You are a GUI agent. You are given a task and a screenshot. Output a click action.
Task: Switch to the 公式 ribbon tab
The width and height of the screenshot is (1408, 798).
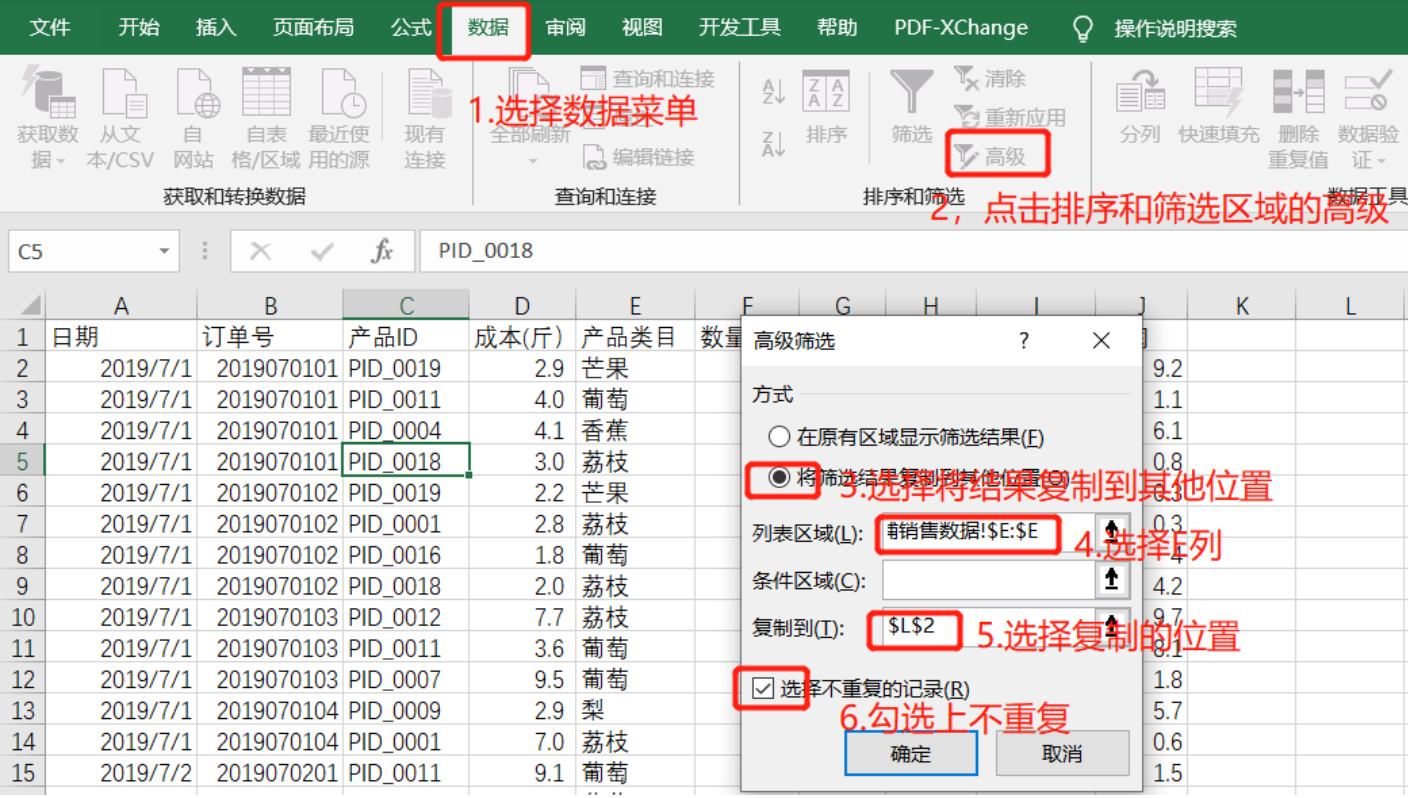411,27
